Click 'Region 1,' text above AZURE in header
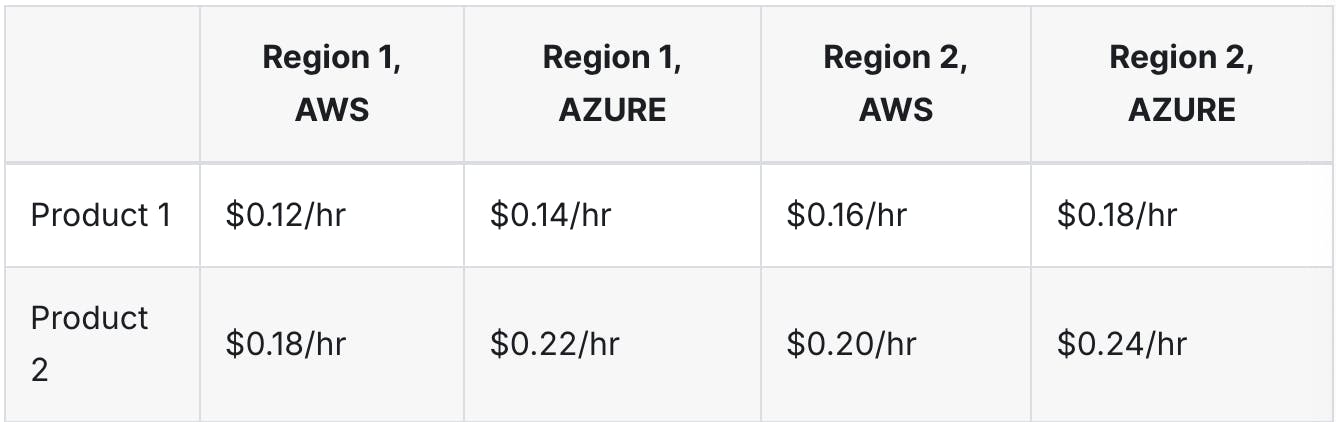 (612, 58)
